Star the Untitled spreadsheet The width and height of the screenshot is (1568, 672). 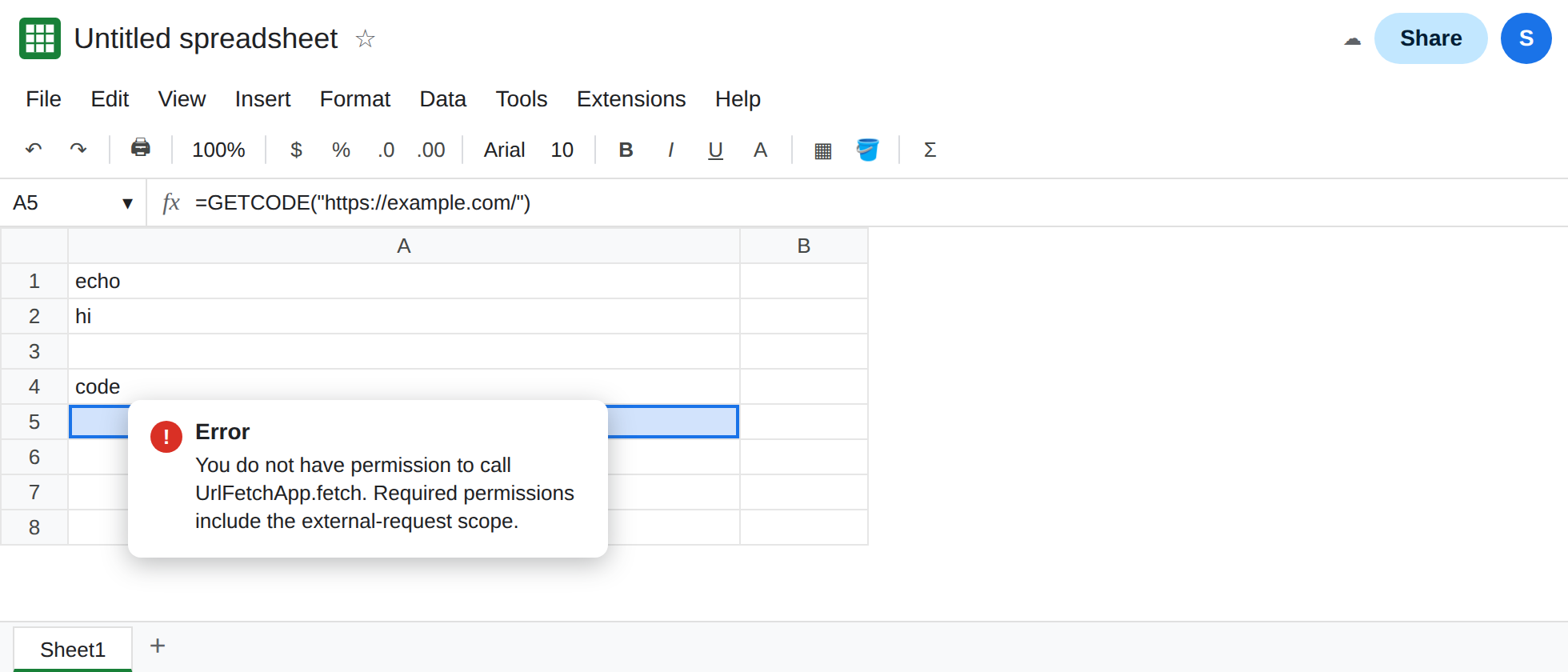[365, 38]
